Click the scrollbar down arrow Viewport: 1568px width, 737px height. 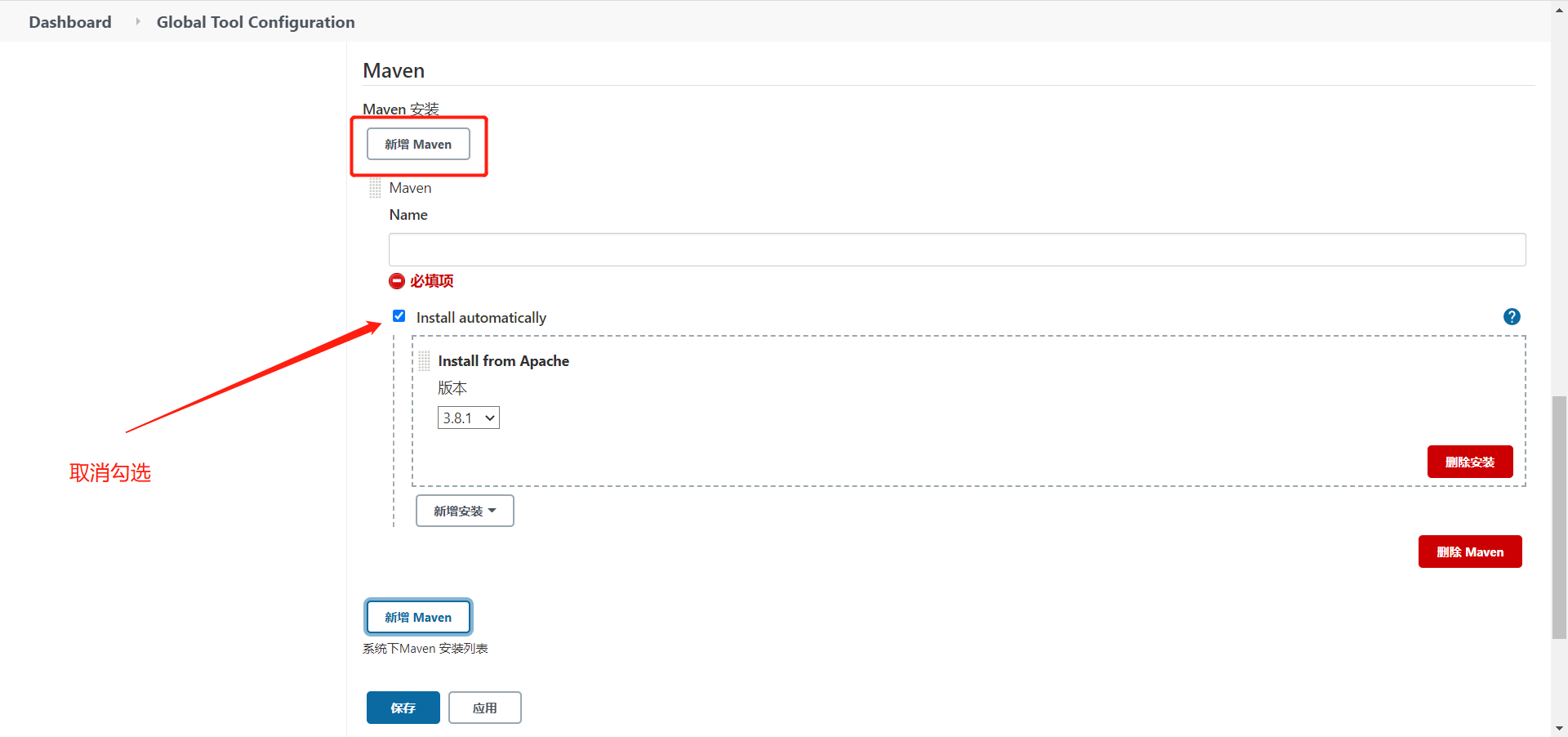1559,728
